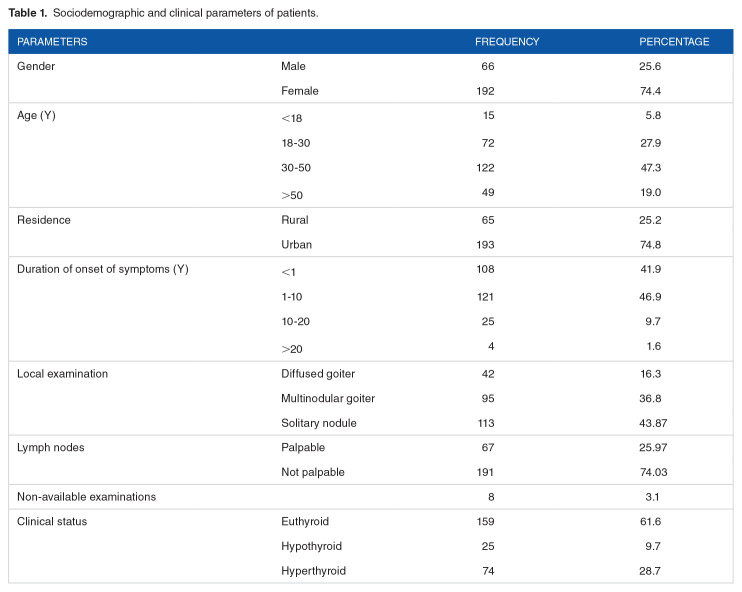The image size is (742, 592).
Task: Click the Non-available examinations label
Action: click(x=87, y=497)
